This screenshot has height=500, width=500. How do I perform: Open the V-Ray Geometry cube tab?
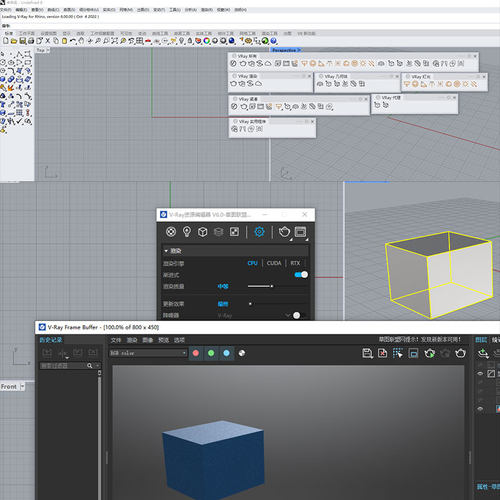coord(203,232)
